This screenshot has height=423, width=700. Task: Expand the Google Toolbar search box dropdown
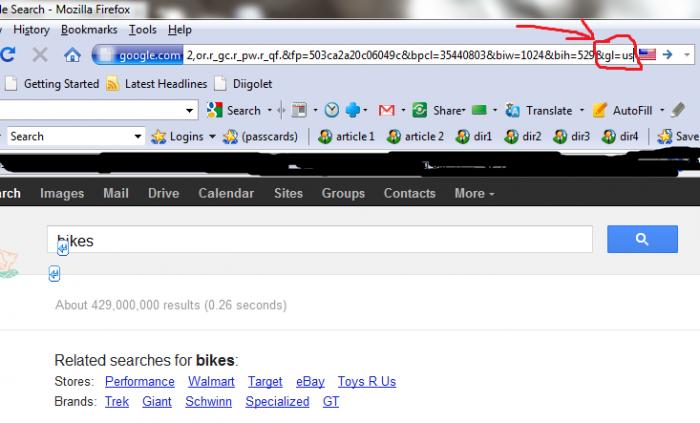coord(189,110)
